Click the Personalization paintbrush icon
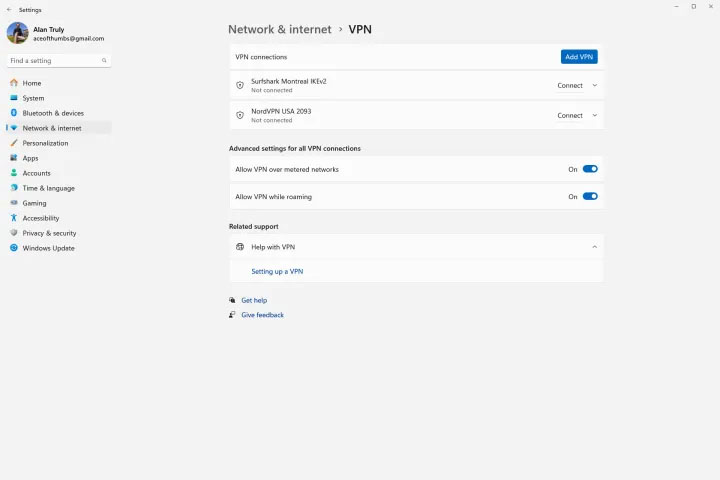Screen dimensions: 720x480 click(14, 143)
